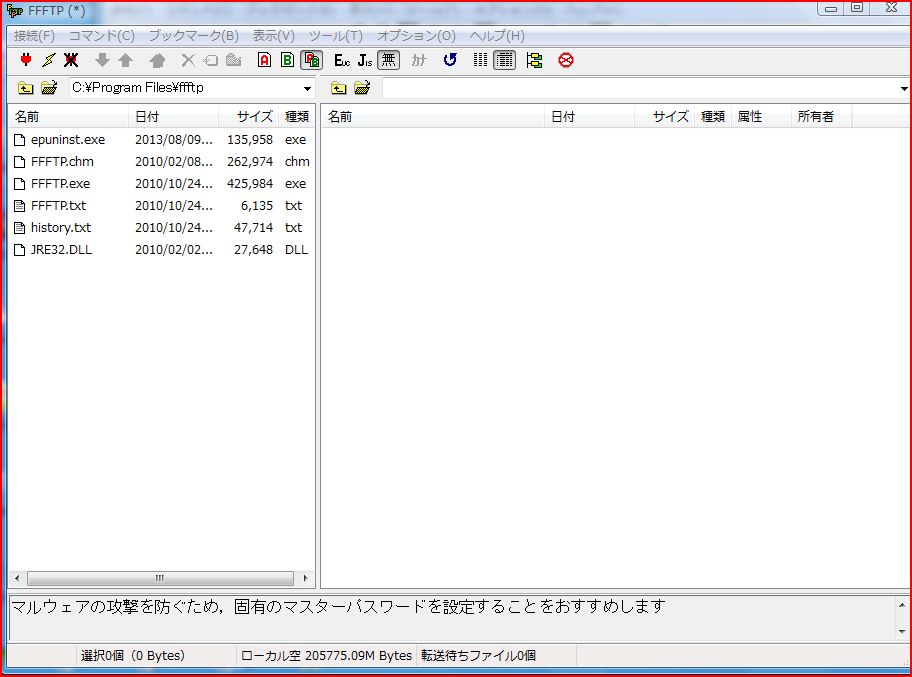Go up one folder in local pane
The width and height of the screenshot is (912, 677).
pyautogui.click(x=26, y=88)
